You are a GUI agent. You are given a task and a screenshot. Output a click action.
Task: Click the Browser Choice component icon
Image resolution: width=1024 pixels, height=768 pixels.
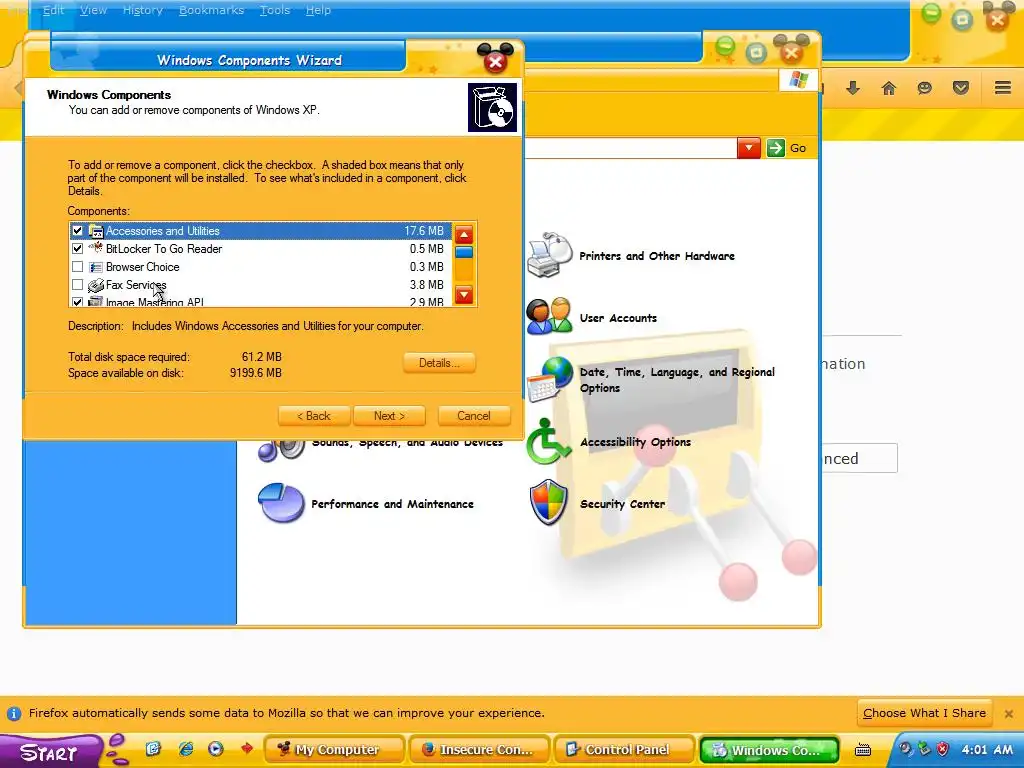point(96,267)
